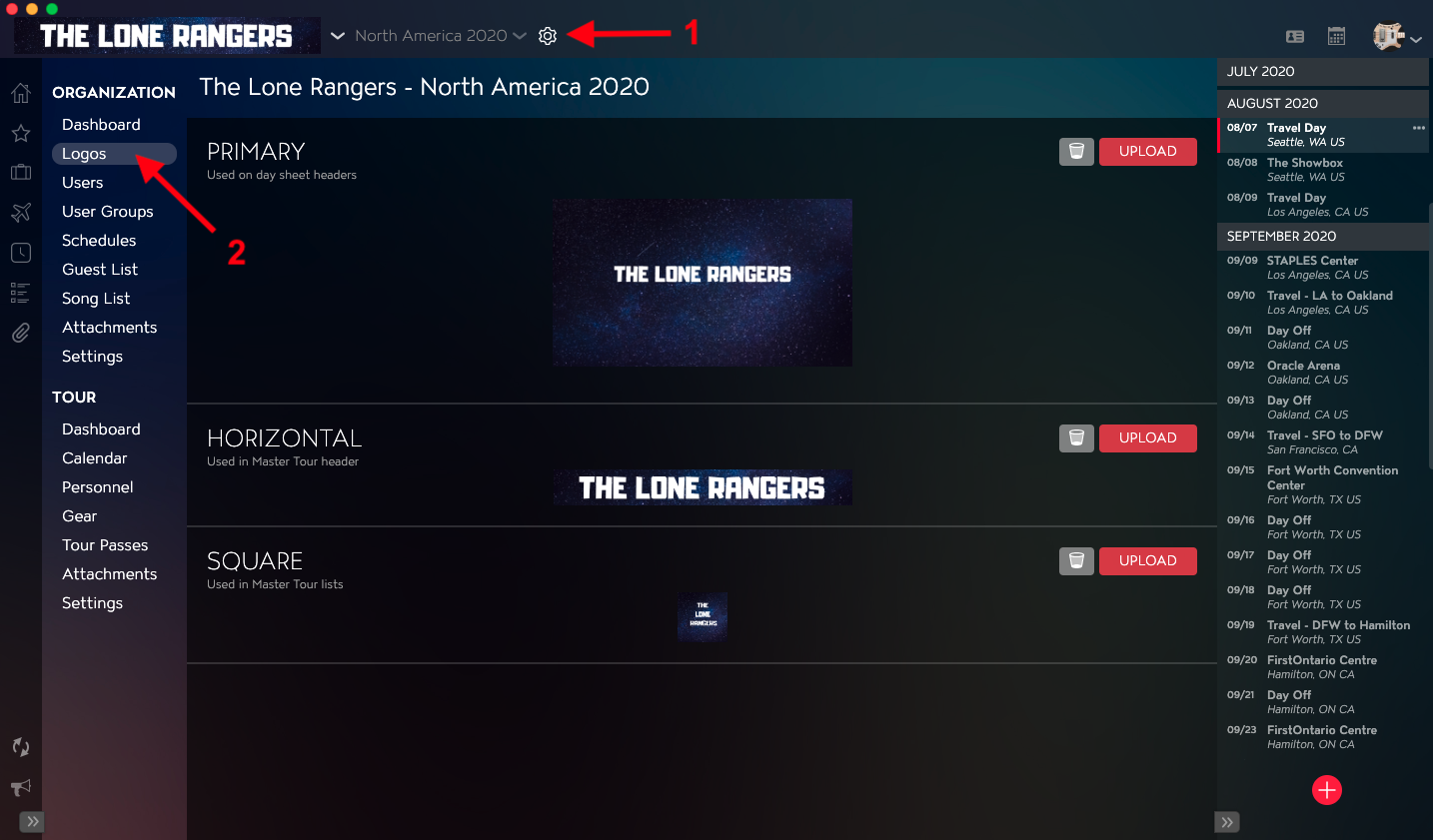The image size is (1433, 840).
Task: Collapse the right schedule panel arrows
Action: point(1227,822)
